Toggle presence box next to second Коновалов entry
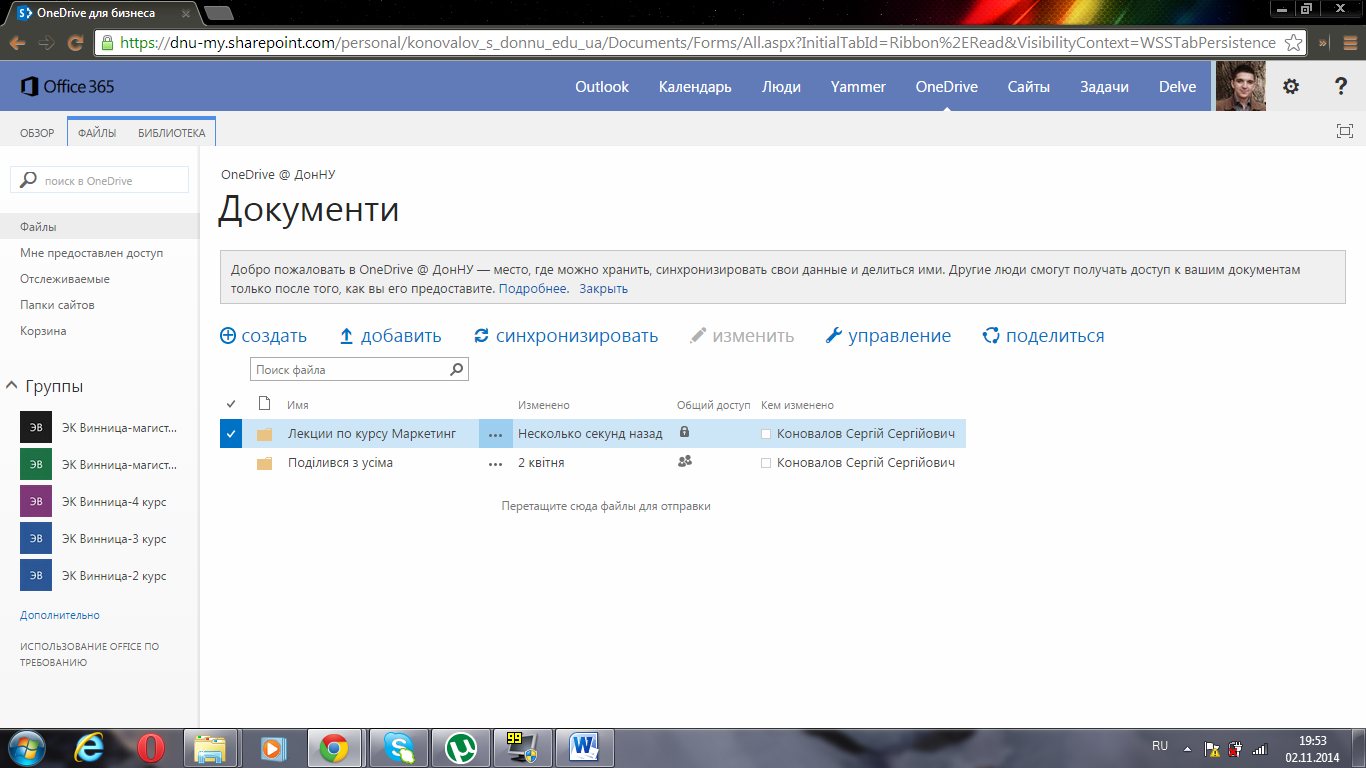This screenshot has width=1366, height=768. tap(766, 463)
